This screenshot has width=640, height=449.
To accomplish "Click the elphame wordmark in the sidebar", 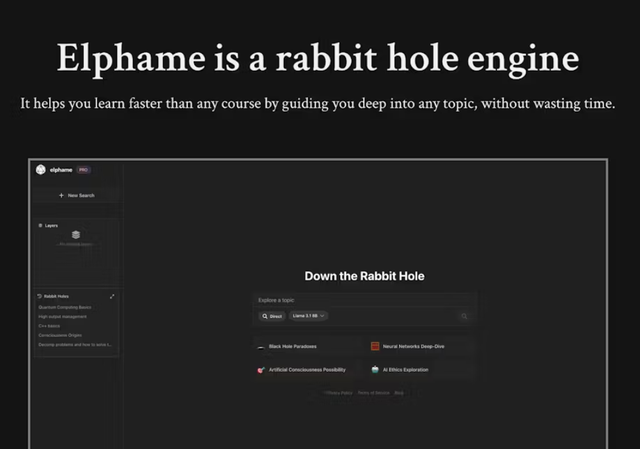I will pos(61,170).
